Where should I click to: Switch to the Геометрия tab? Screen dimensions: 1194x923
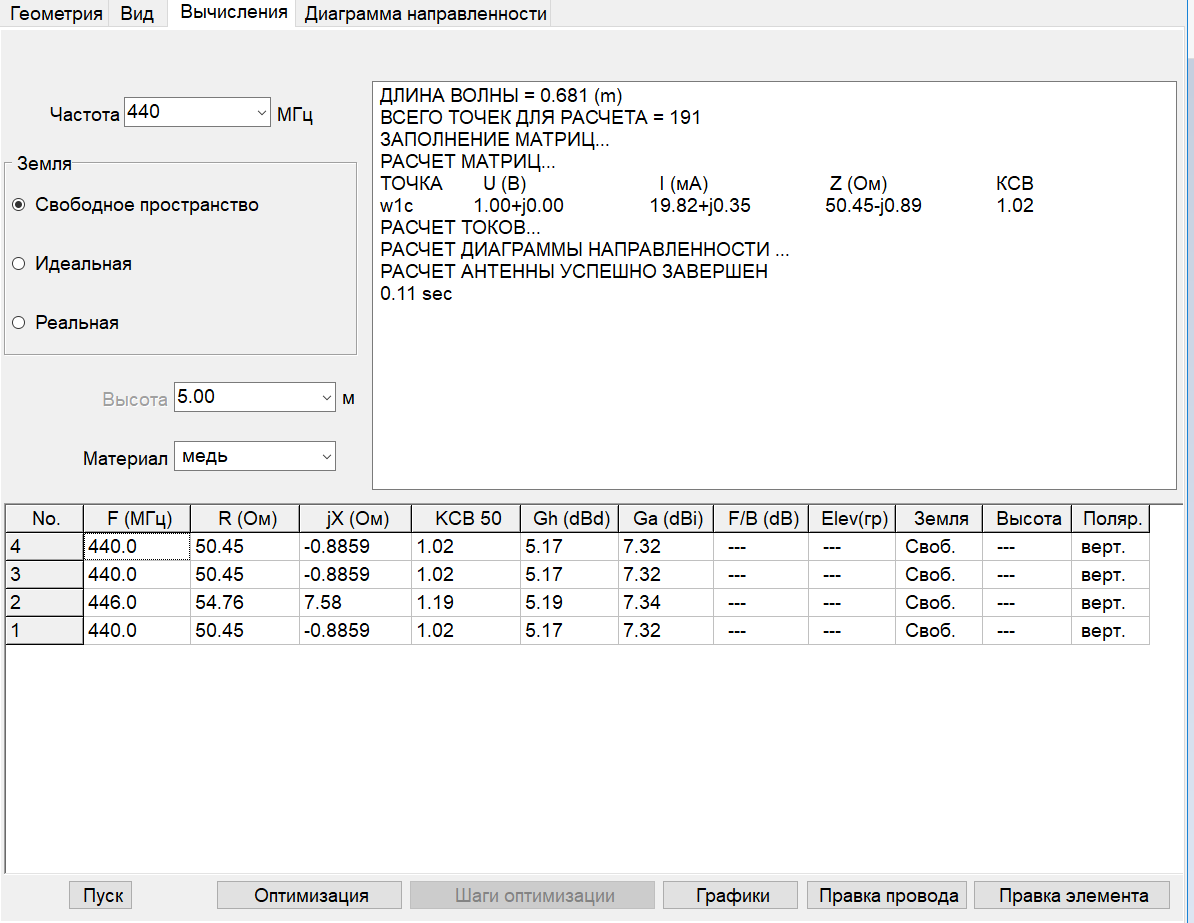coord(56,14)
